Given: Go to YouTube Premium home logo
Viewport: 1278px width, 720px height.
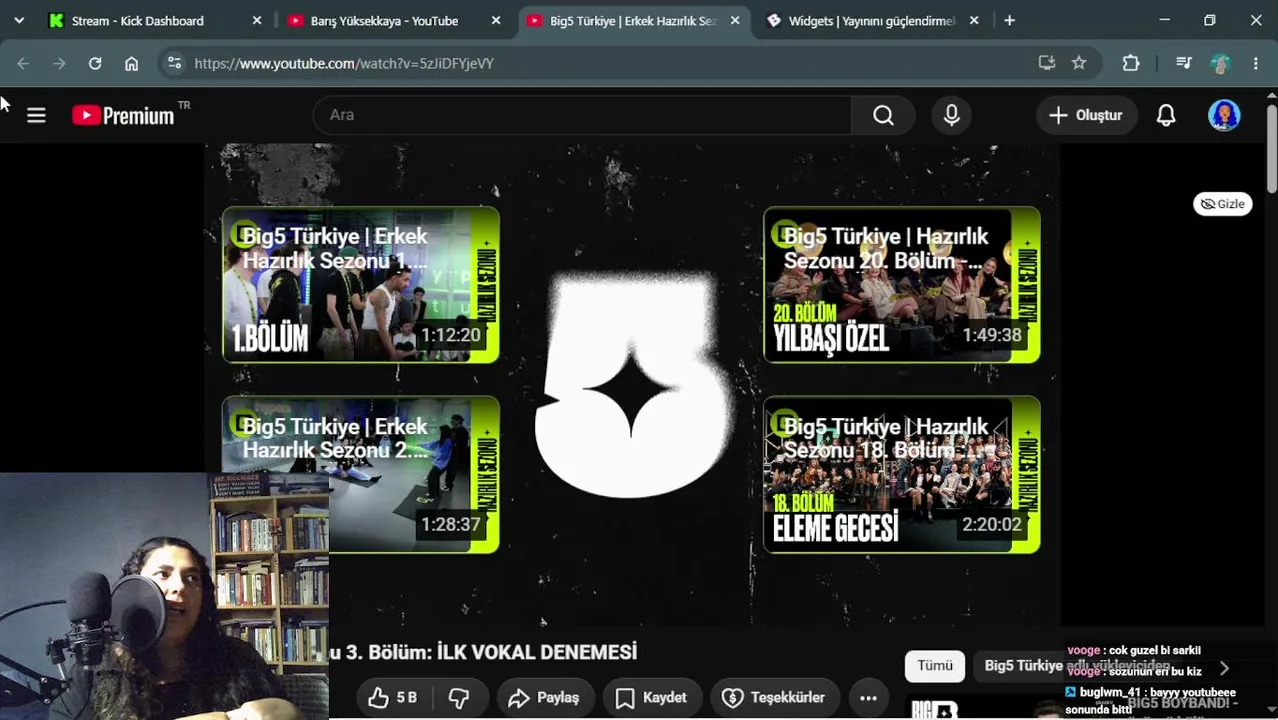Looking at the screenshot, I should [x=124, y=115].
